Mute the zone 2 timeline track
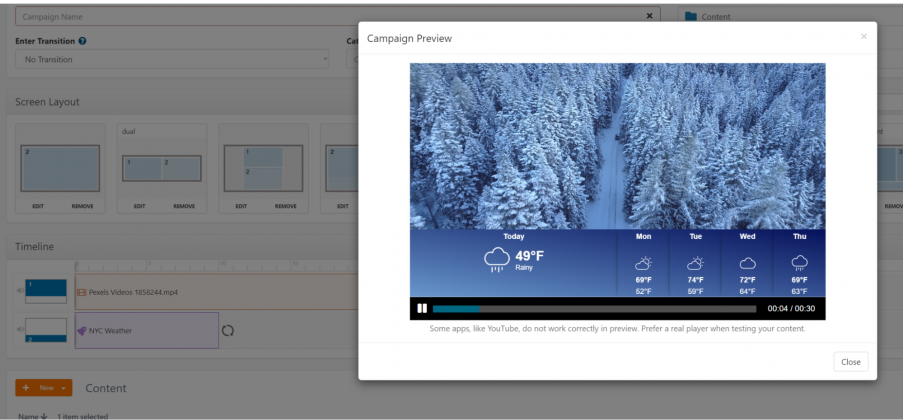The width and height of the screenshot is (903, 420). click(x=20, y=329)
